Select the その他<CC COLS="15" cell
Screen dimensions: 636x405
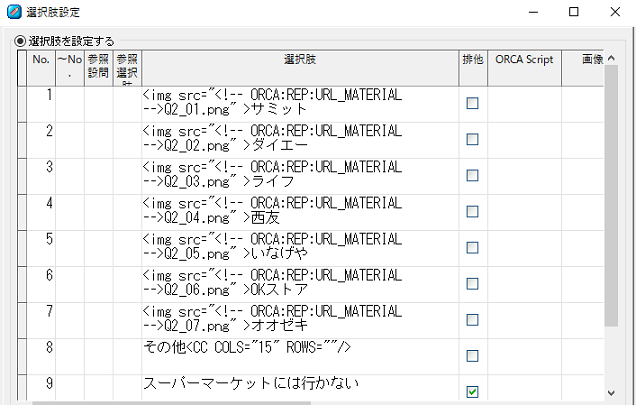300,357
